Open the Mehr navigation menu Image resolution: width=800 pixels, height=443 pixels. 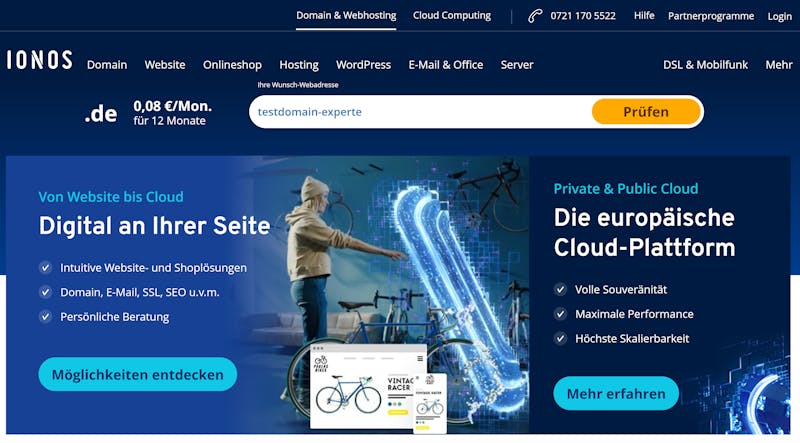point(779,65)
